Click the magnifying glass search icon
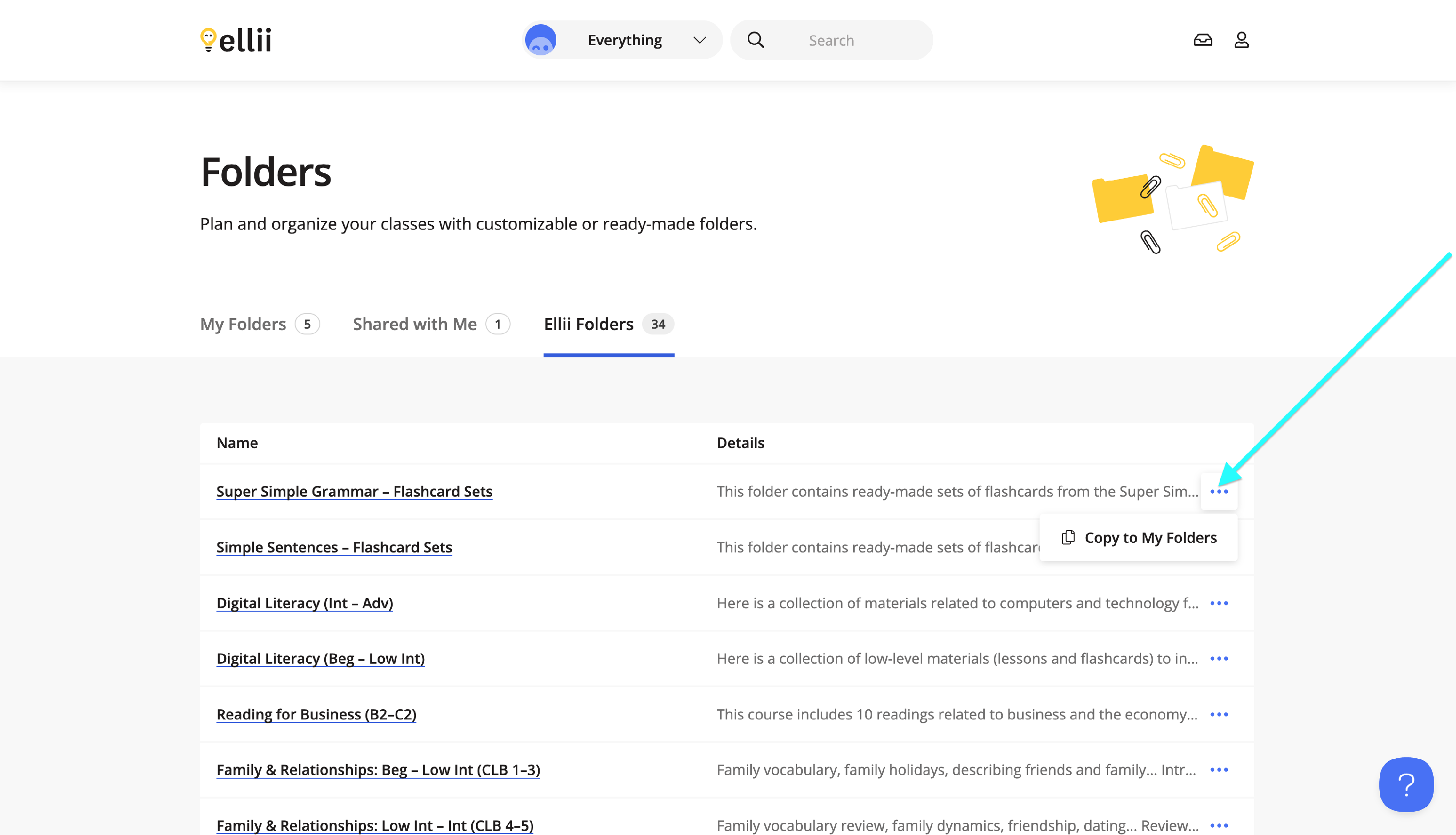Image resolution: width=1456 pixels, height=835 pixels. pos(756,40)
